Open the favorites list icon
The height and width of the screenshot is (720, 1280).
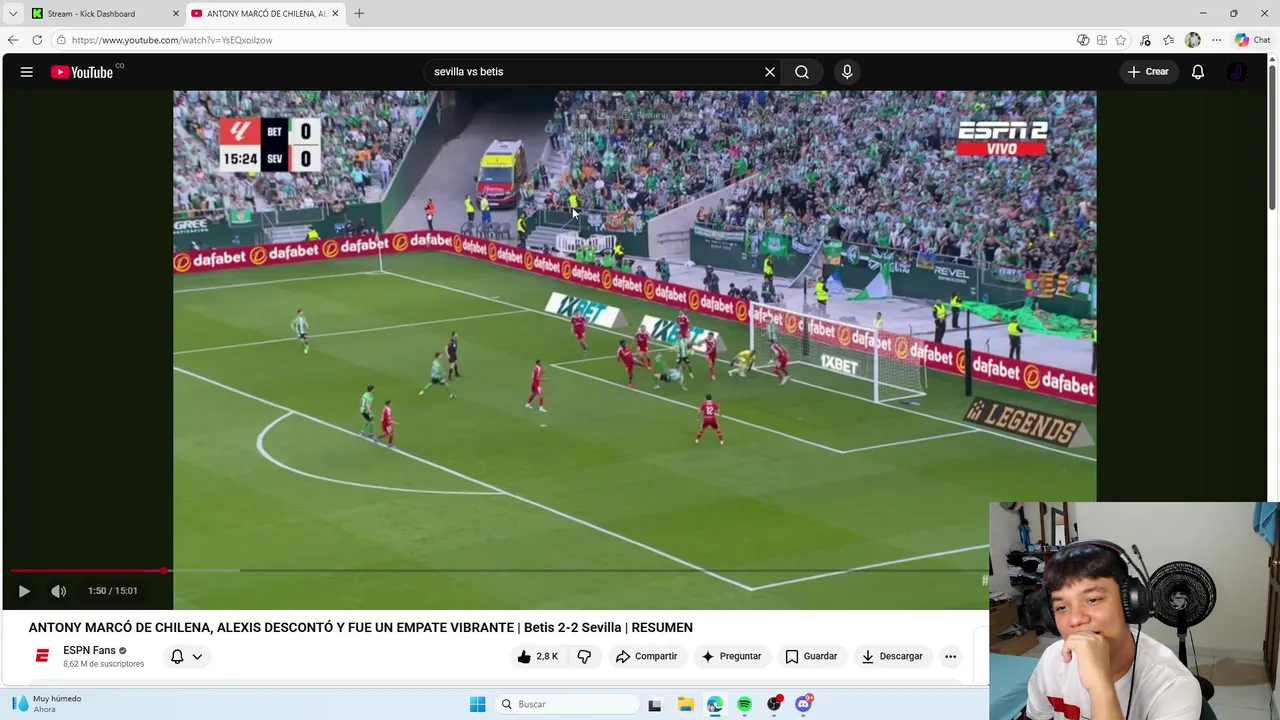[x=1169, y=40]
